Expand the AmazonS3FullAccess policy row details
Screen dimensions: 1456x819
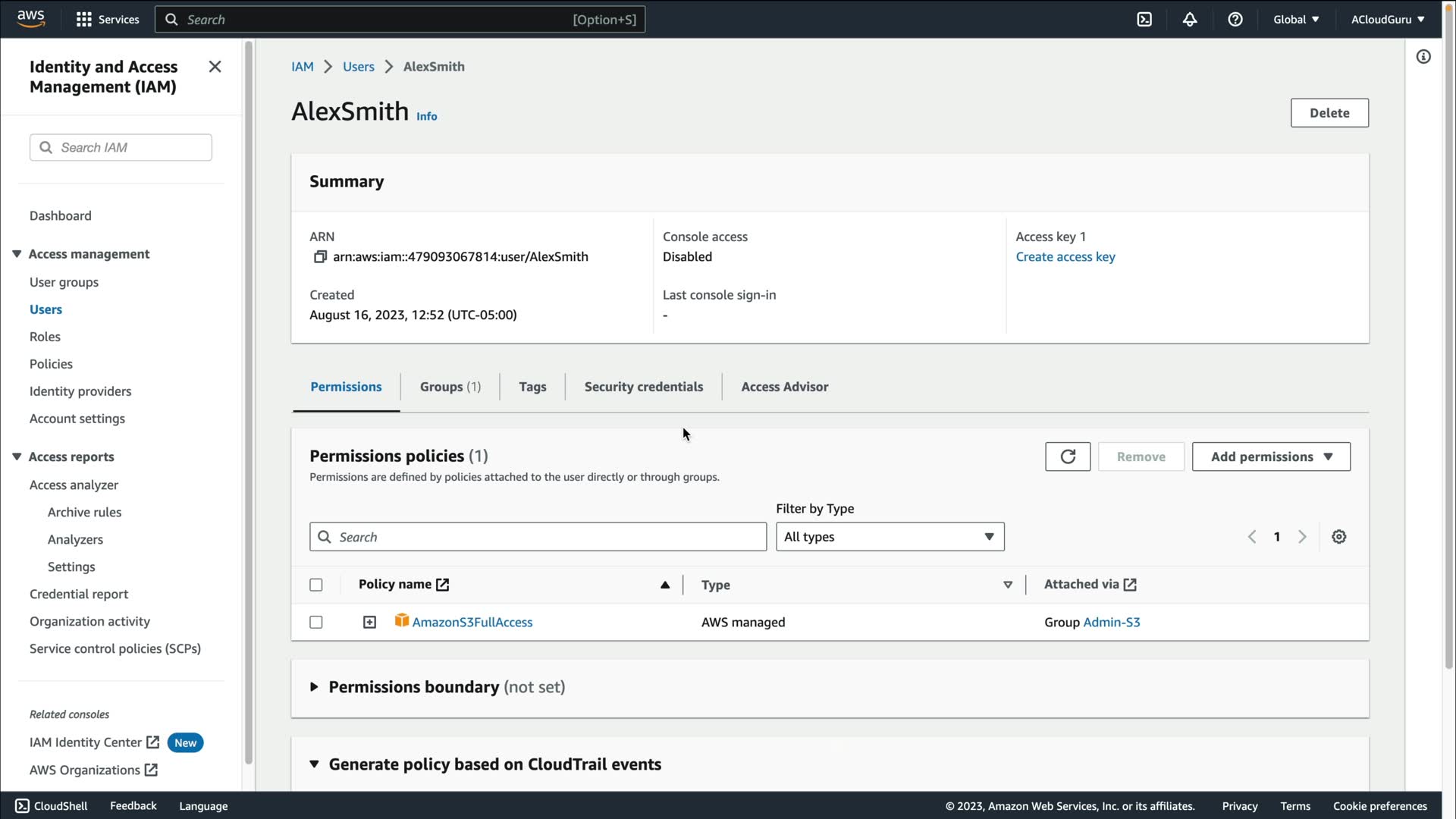(369, 623)
